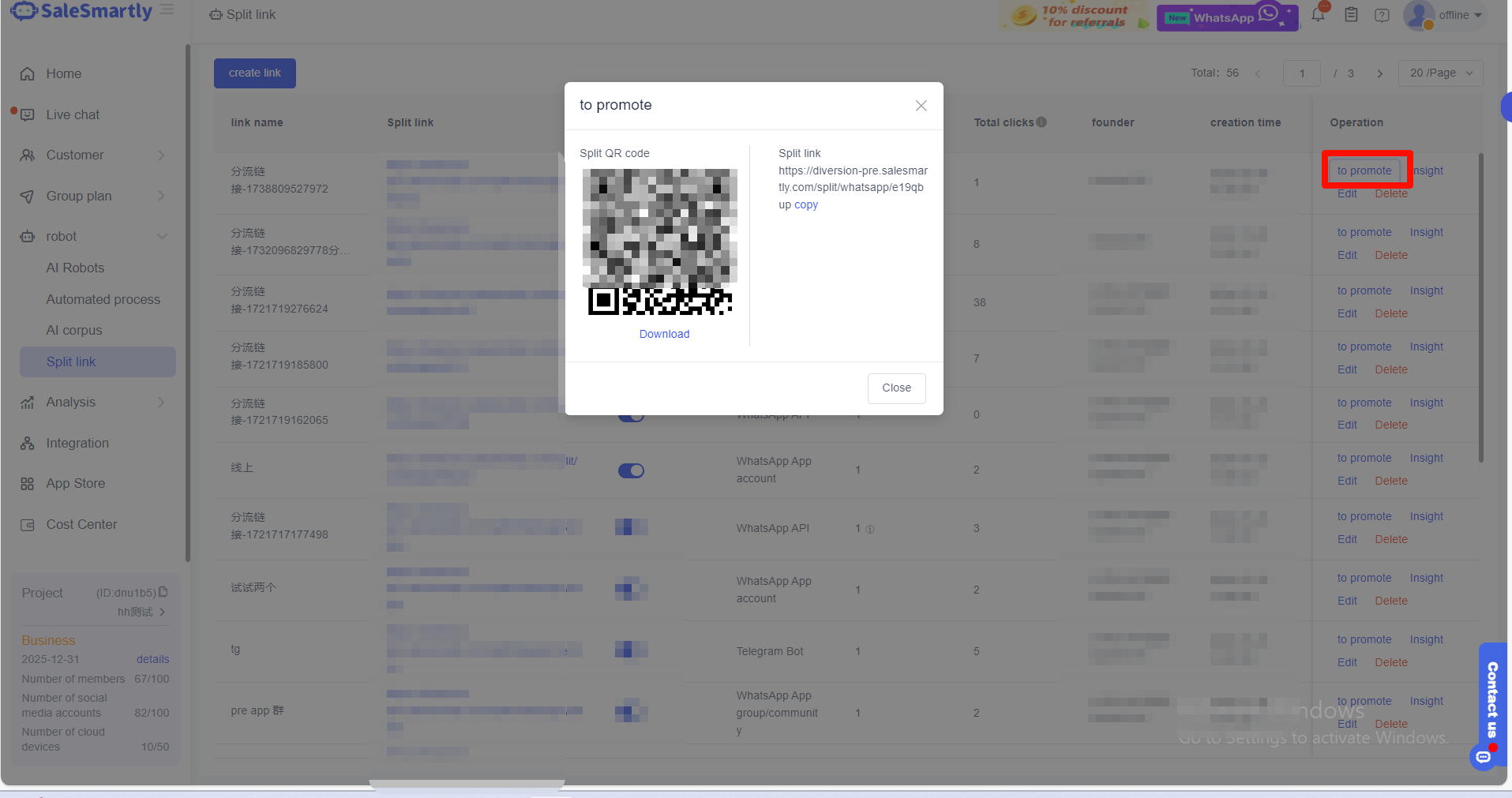Close the to promote dialog with the X

[x=921, y=106]
